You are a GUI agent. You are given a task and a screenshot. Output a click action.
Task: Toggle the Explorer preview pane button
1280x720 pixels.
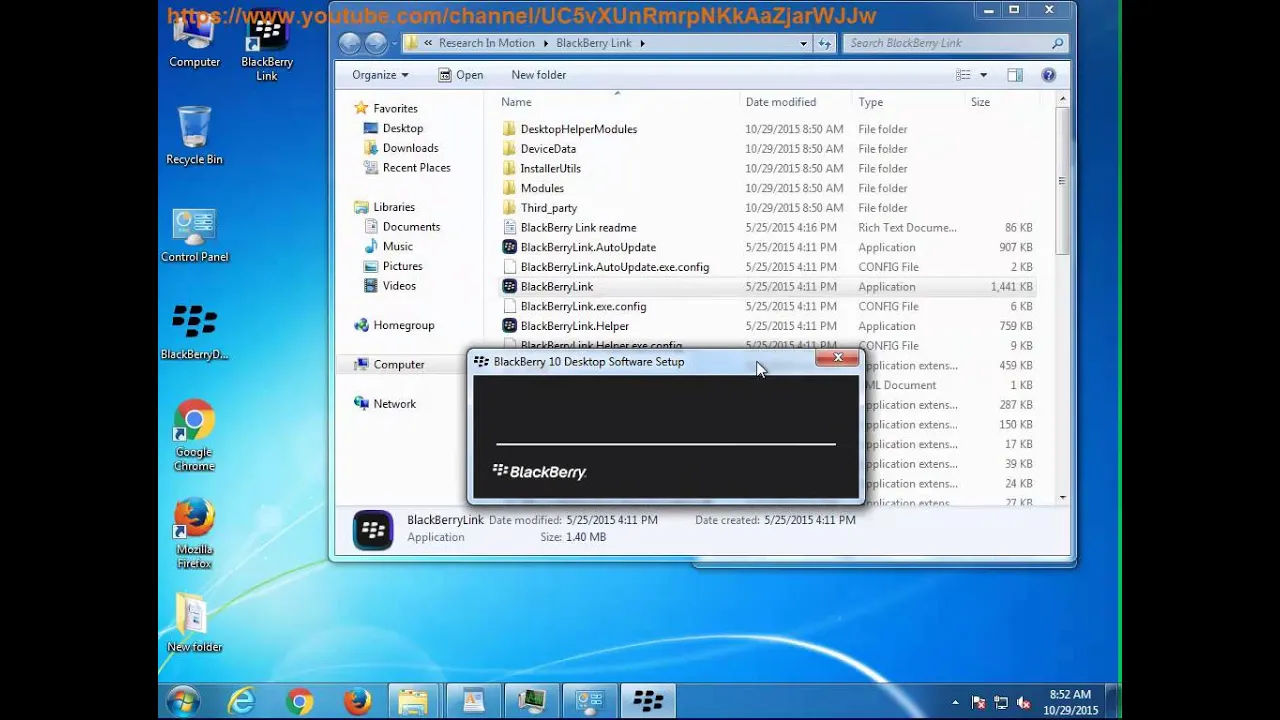pyautogui.click(x=1015, y=75)
